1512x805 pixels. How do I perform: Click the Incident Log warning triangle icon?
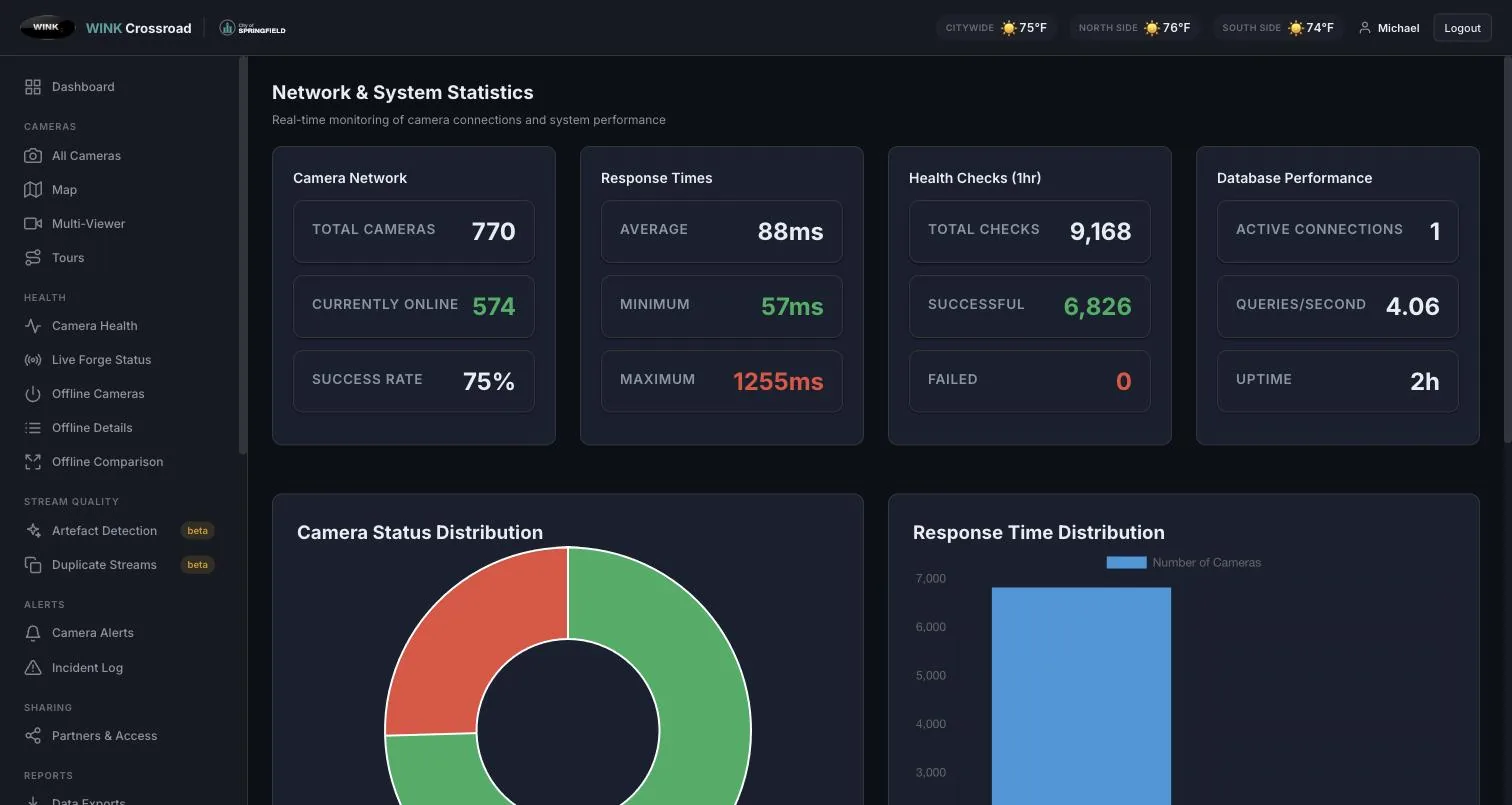coord(33,668)
